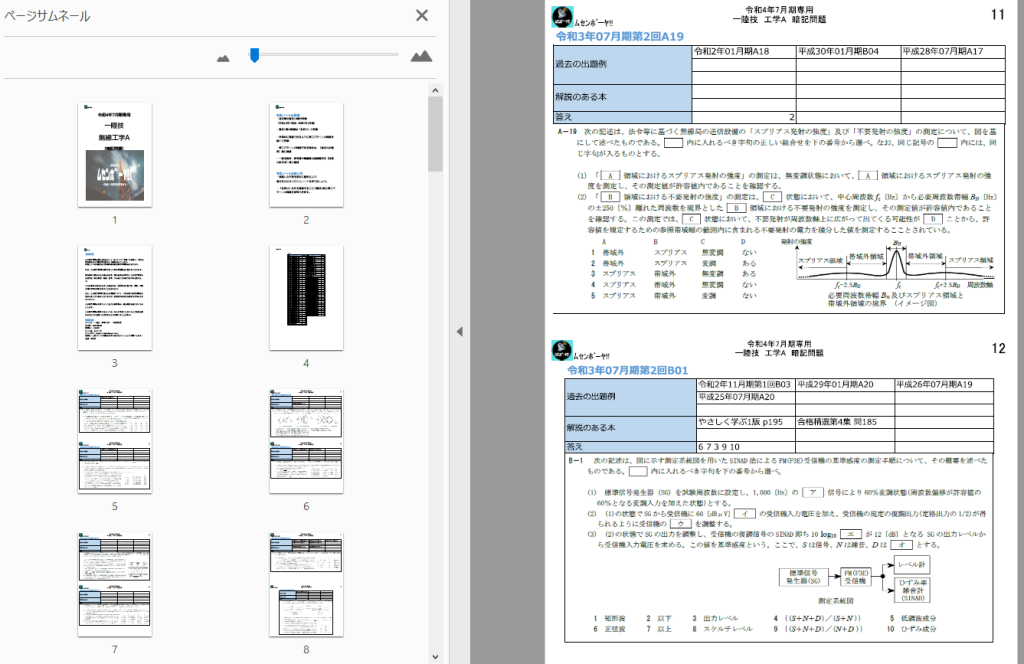
Task: Close the page thumbnails panel
Action: (x=422, y=15)
